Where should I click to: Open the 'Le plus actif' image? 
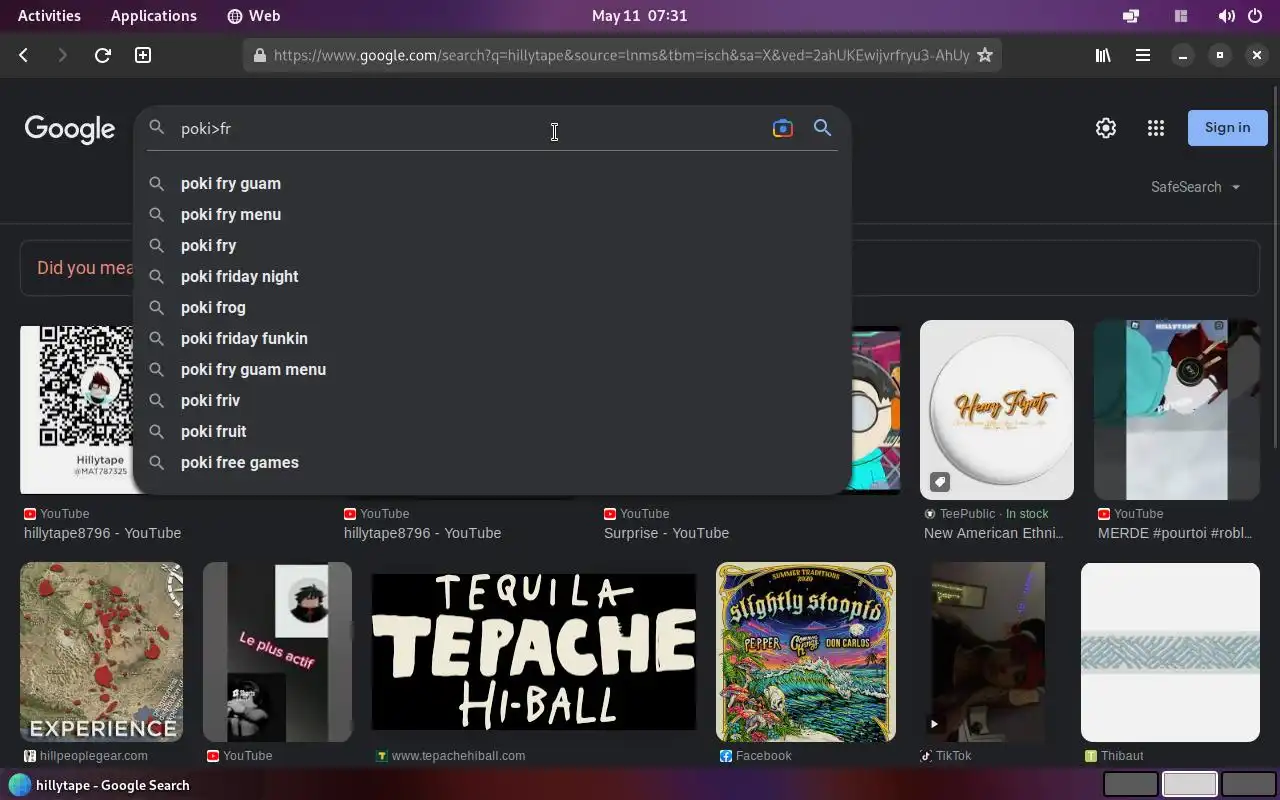point(277,652)
